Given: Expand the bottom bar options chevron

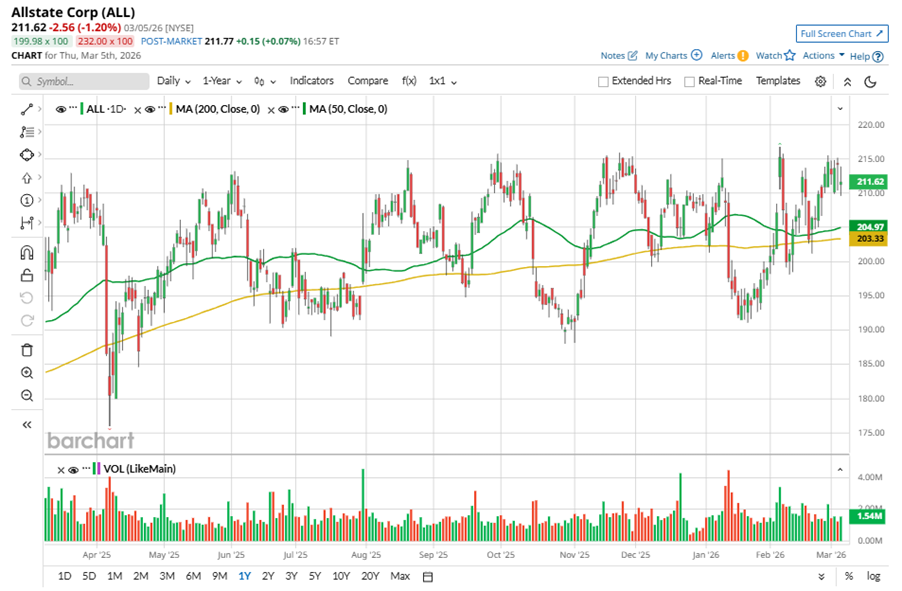Looking at the screenshot, I should tap(821, 577).
